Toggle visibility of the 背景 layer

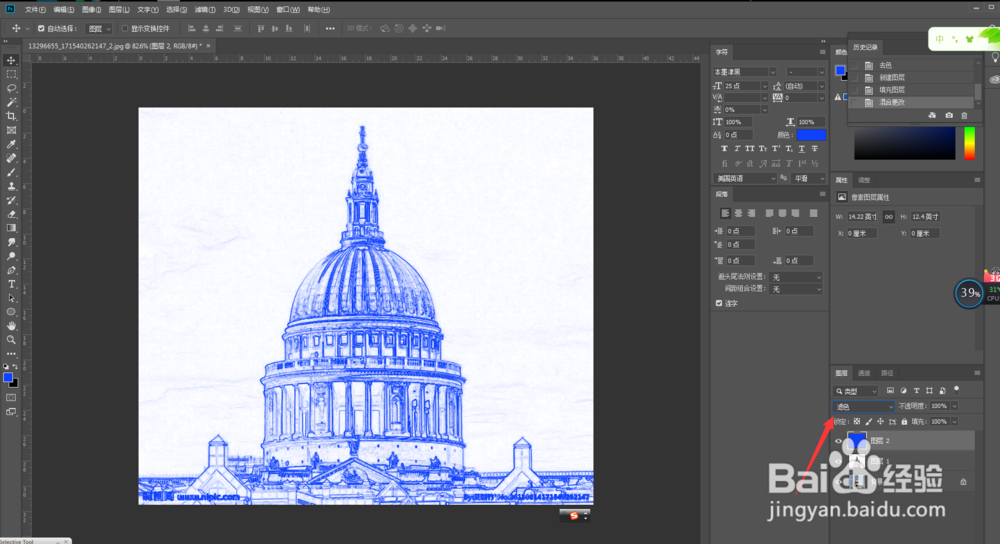[838, 482]
